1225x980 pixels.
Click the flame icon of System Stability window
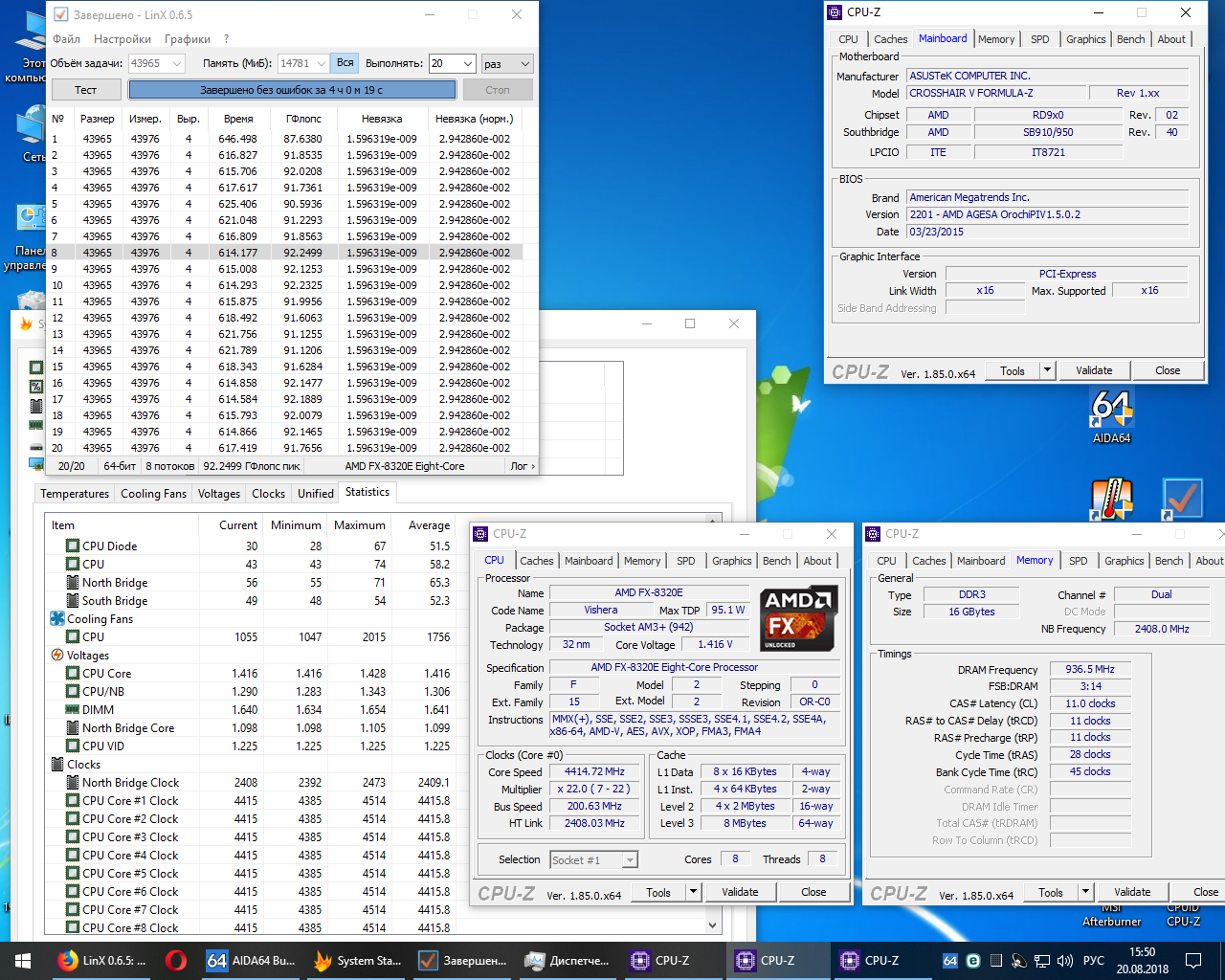click(27, 324)
